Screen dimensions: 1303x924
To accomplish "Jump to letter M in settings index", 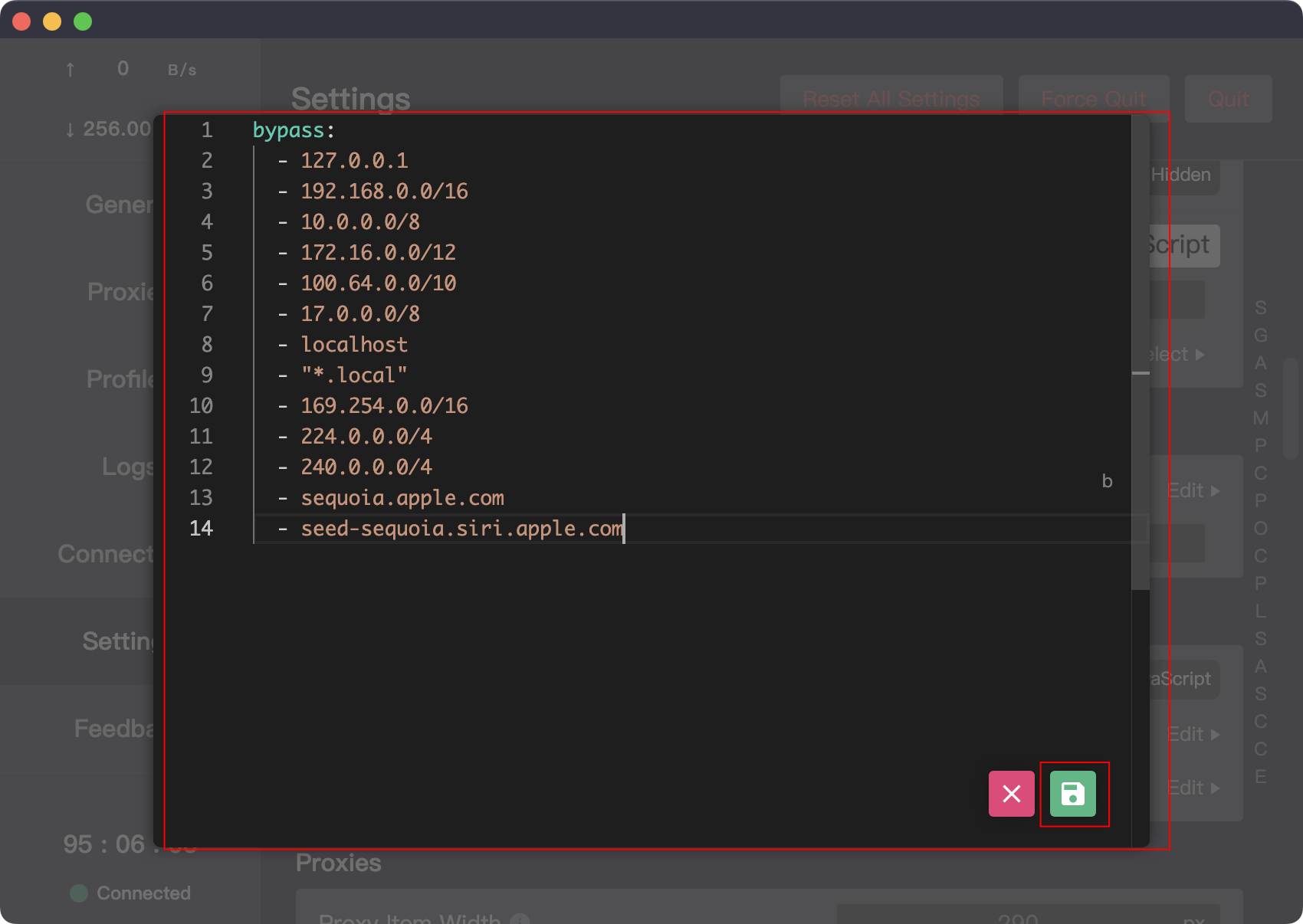I will click(1261, 418).
